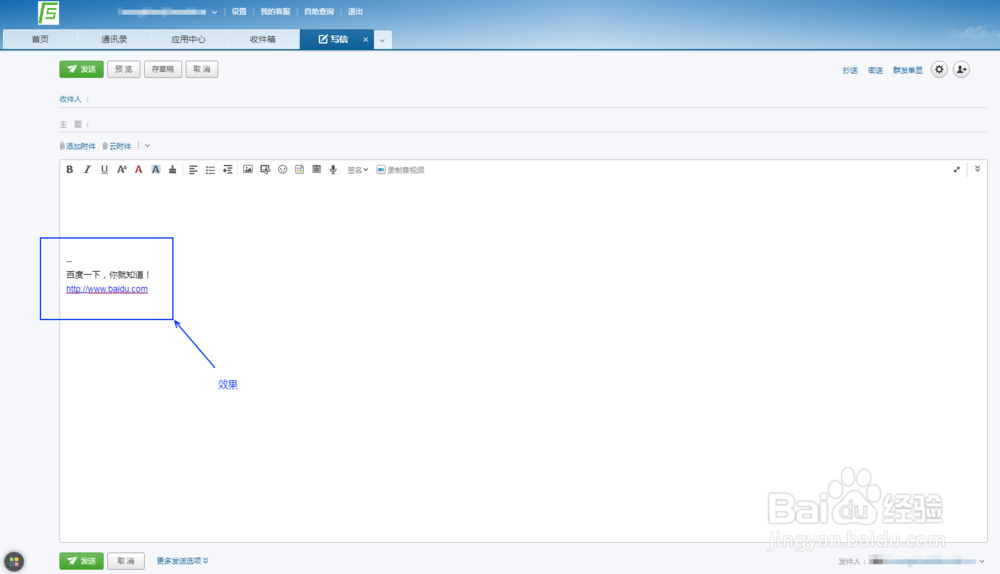Click the microphone voice recording icon

333,170
